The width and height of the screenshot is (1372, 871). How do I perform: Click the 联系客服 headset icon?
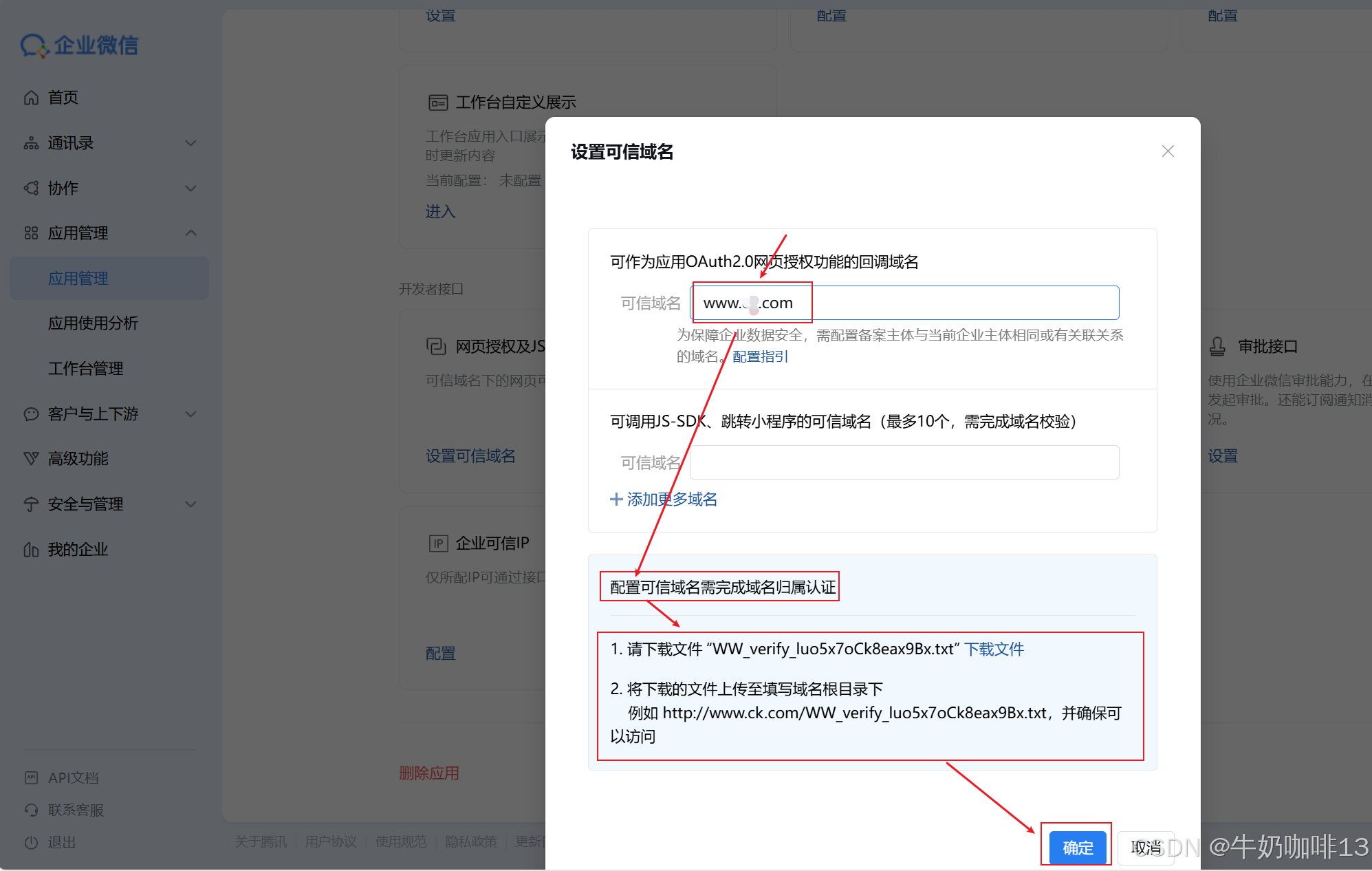(x=31, y=810)
